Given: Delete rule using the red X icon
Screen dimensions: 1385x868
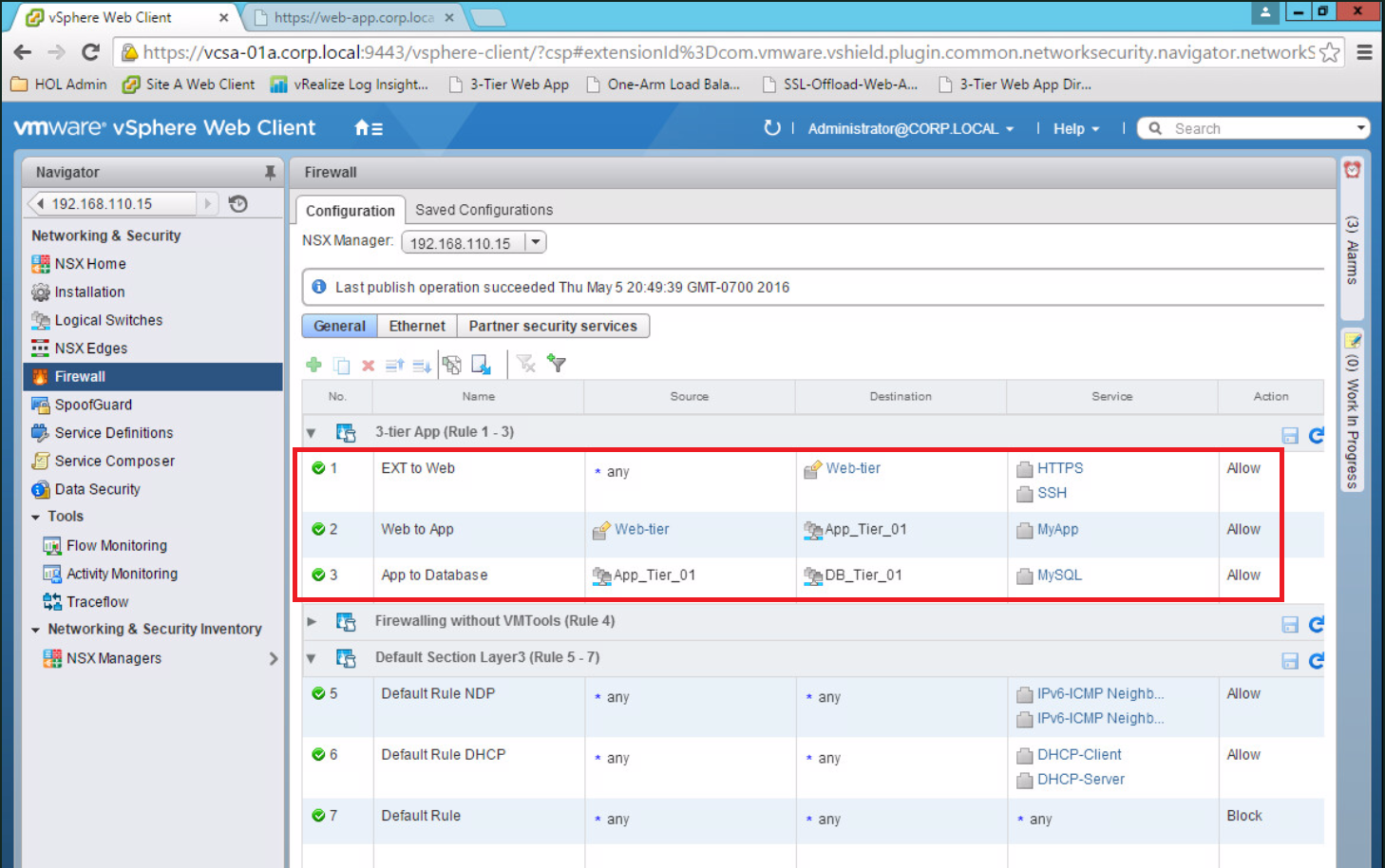Looking at the screenshot, I should pos(368,365).
